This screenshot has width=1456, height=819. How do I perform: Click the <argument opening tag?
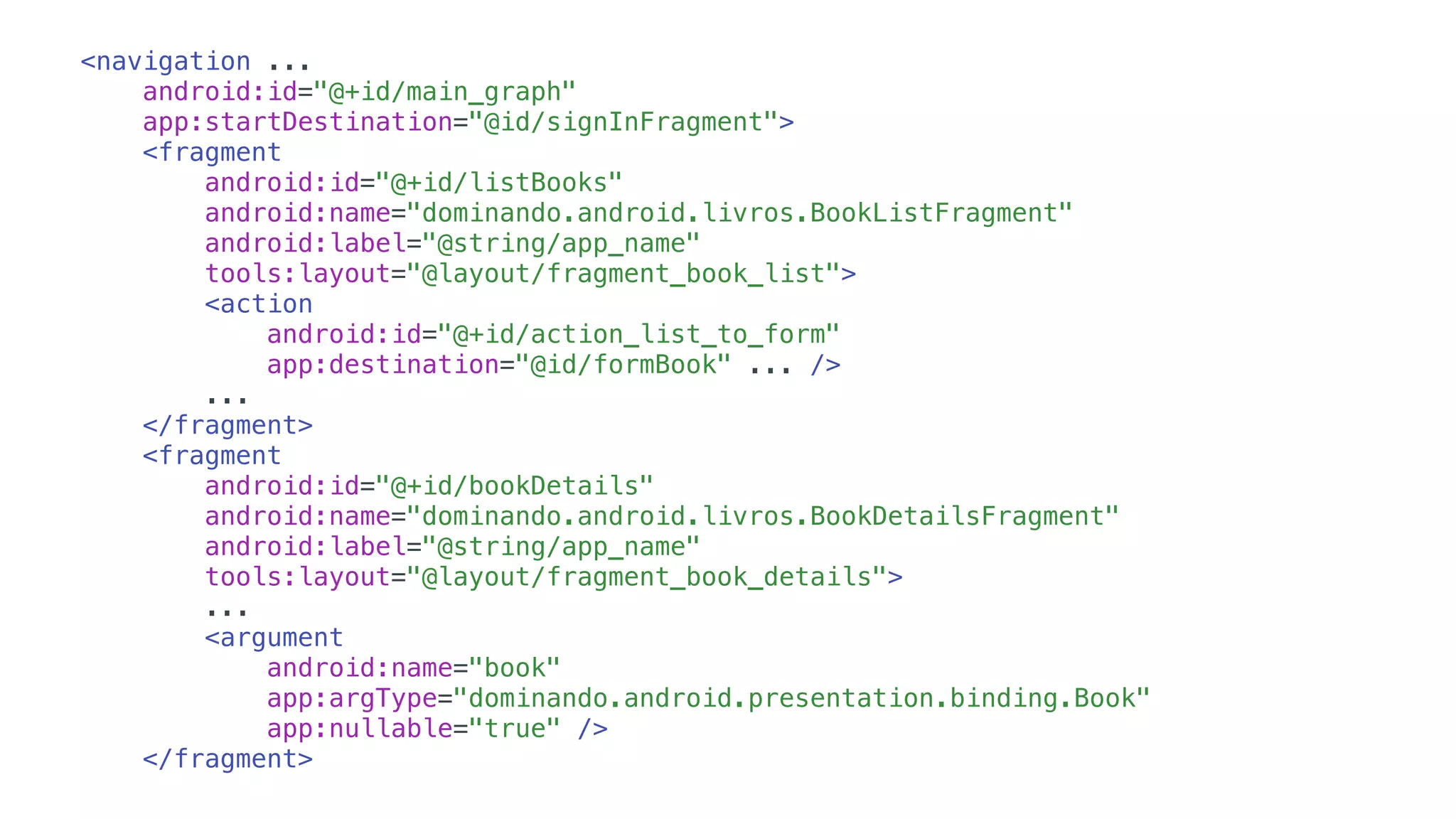[274, 638]
